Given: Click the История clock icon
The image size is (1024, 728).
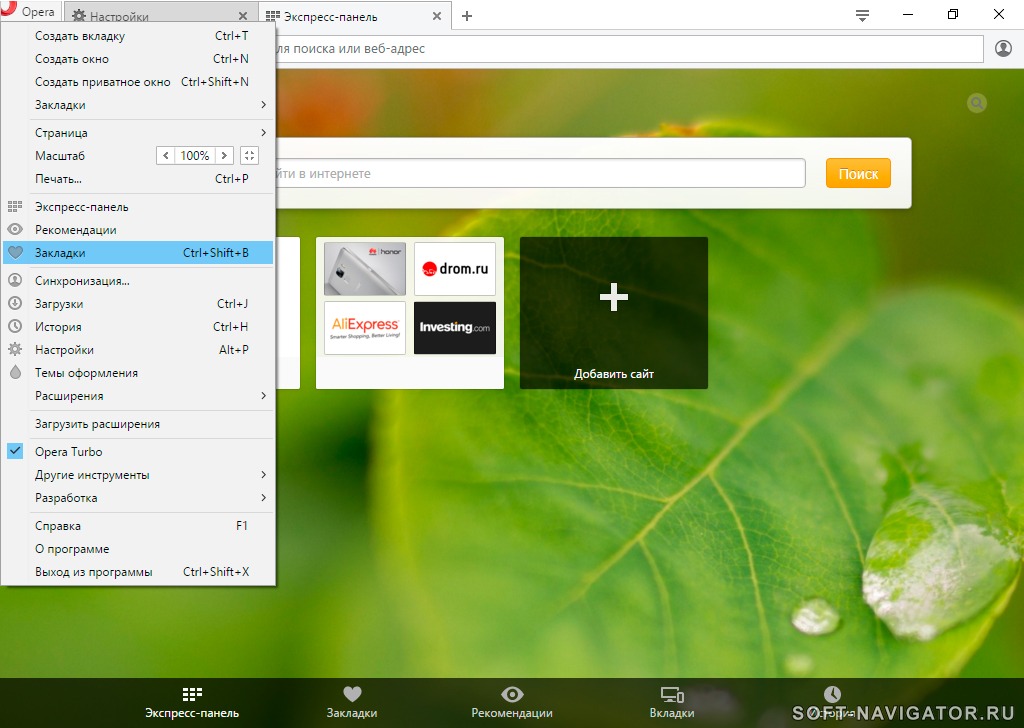Looking at the screenshot, I should pyautogui.click(x=15, y=326).
